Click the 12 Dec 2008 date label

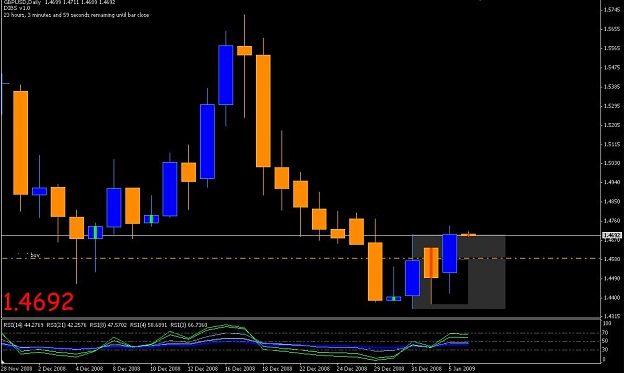[x=202, y=369]
